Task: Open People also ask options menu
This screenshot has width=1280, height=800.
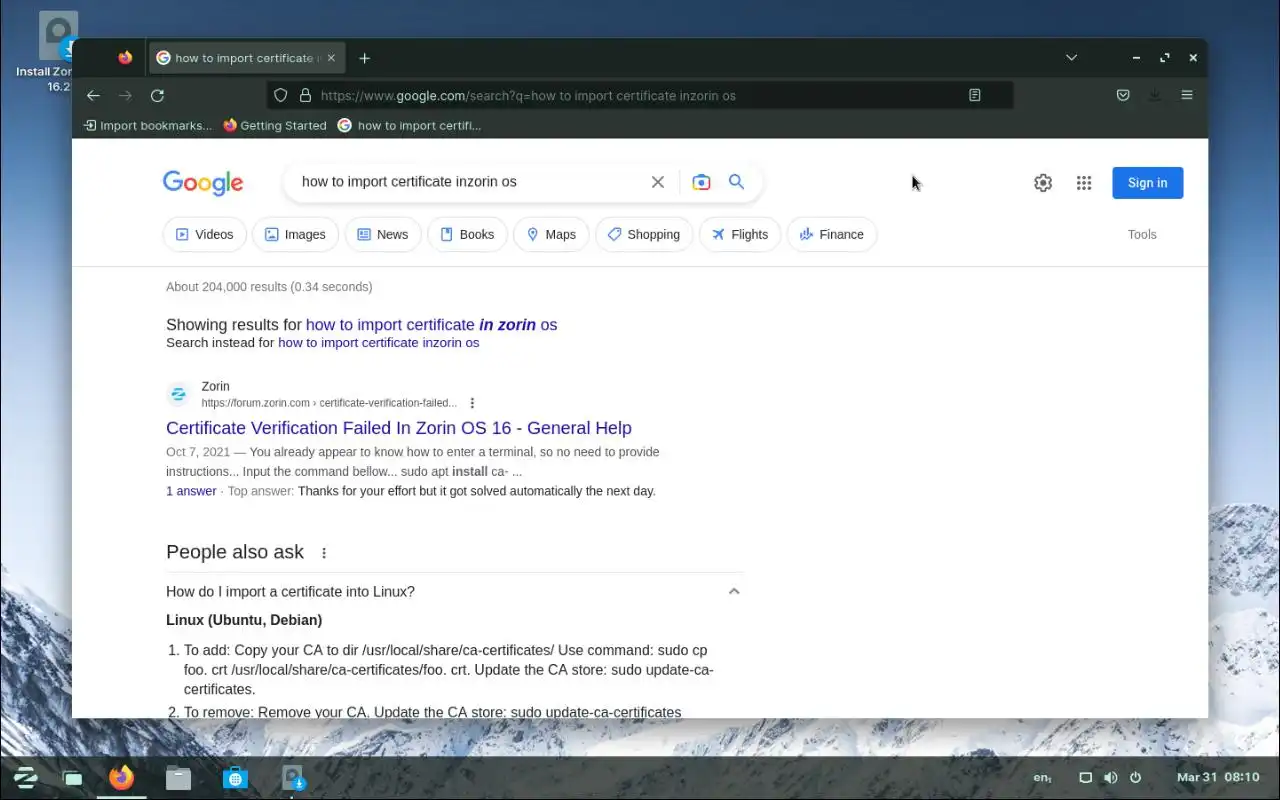Action: pos(323,552)
